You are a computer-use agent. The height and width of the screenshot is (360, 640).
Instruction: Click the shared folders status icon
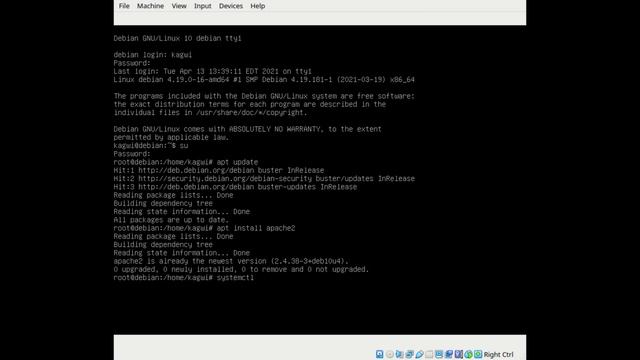coord(429,354)
